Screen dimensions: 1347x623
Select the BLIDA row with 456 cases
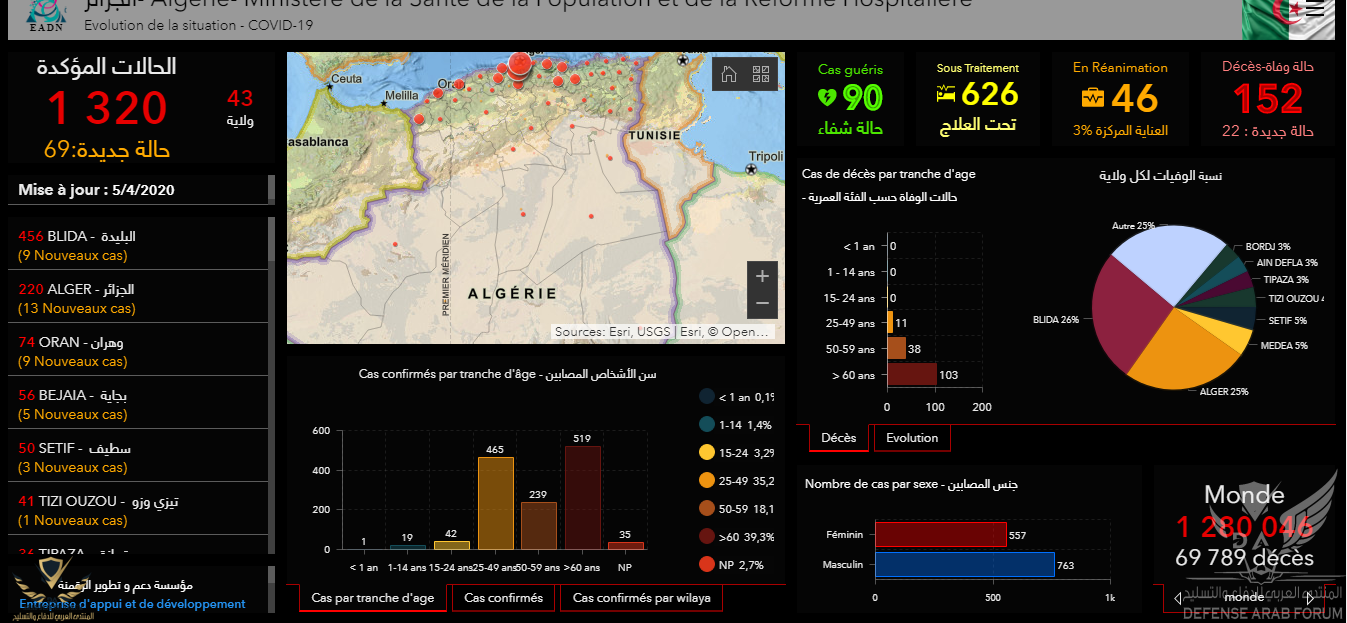[138, 245]
